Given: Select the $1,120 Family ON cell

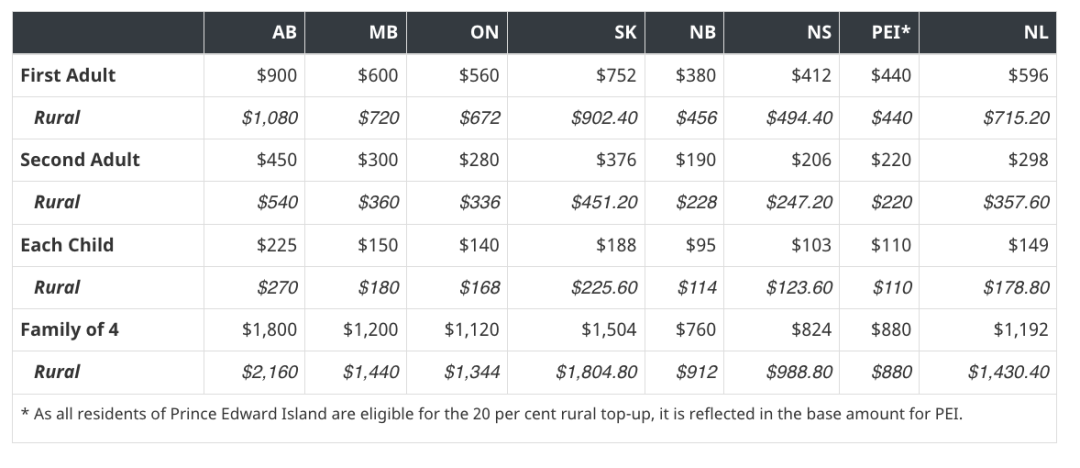Looking at the screenshot, I should coord(472,329).
